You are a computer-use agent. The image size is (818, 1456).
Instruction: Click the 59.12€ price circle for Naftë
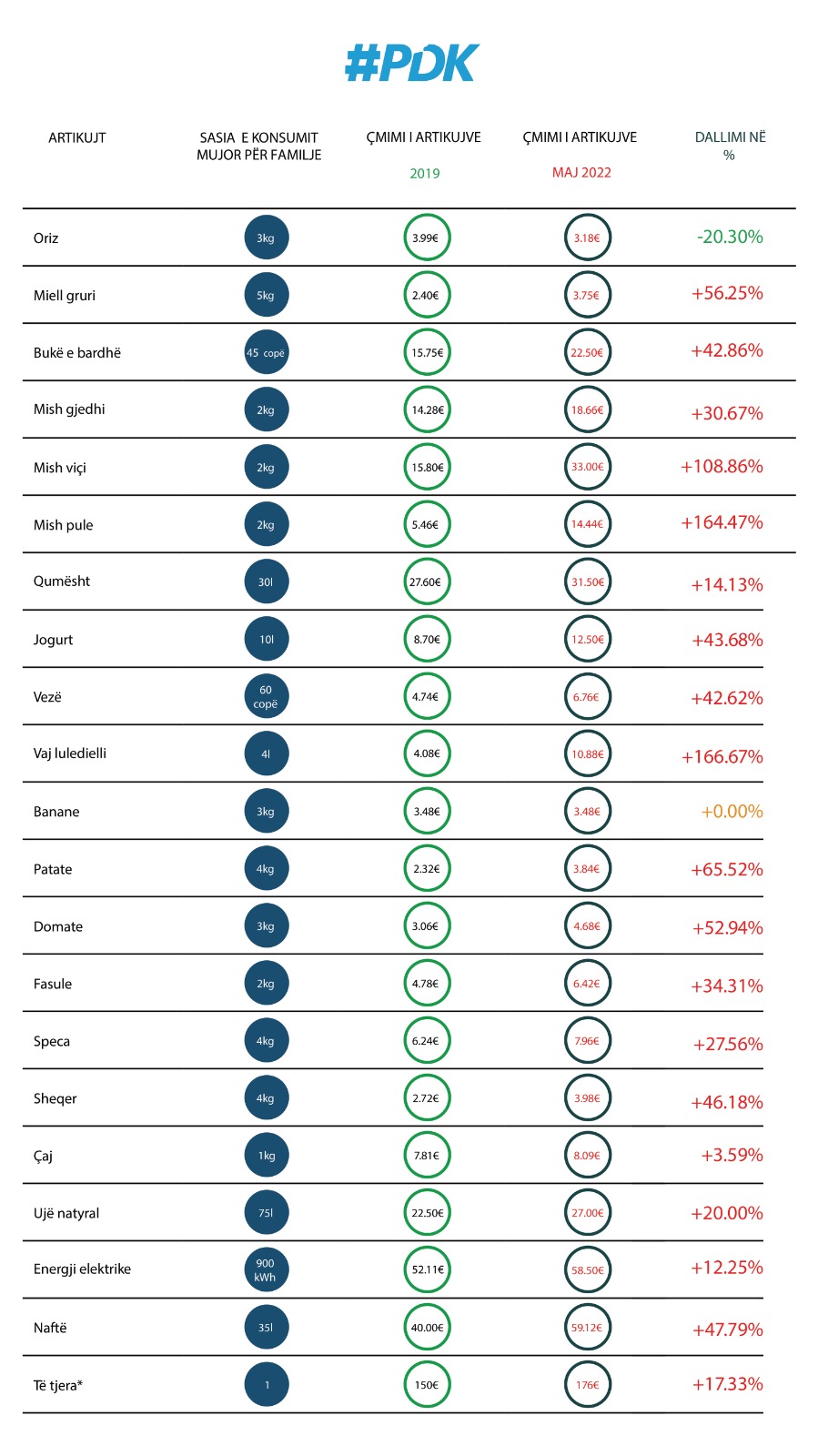click(587, 1328)
